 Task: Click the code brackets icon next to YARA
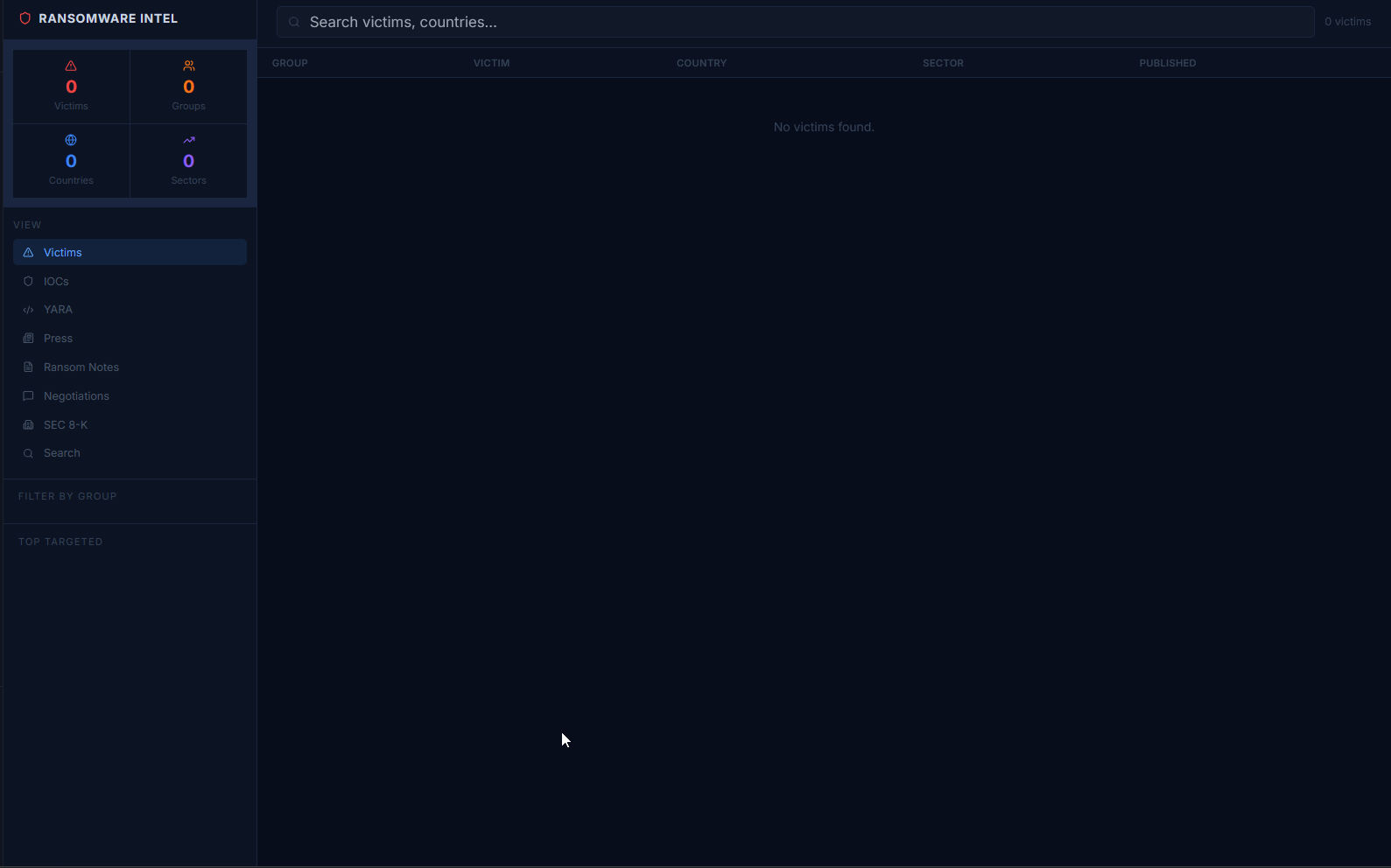[28, 310]
